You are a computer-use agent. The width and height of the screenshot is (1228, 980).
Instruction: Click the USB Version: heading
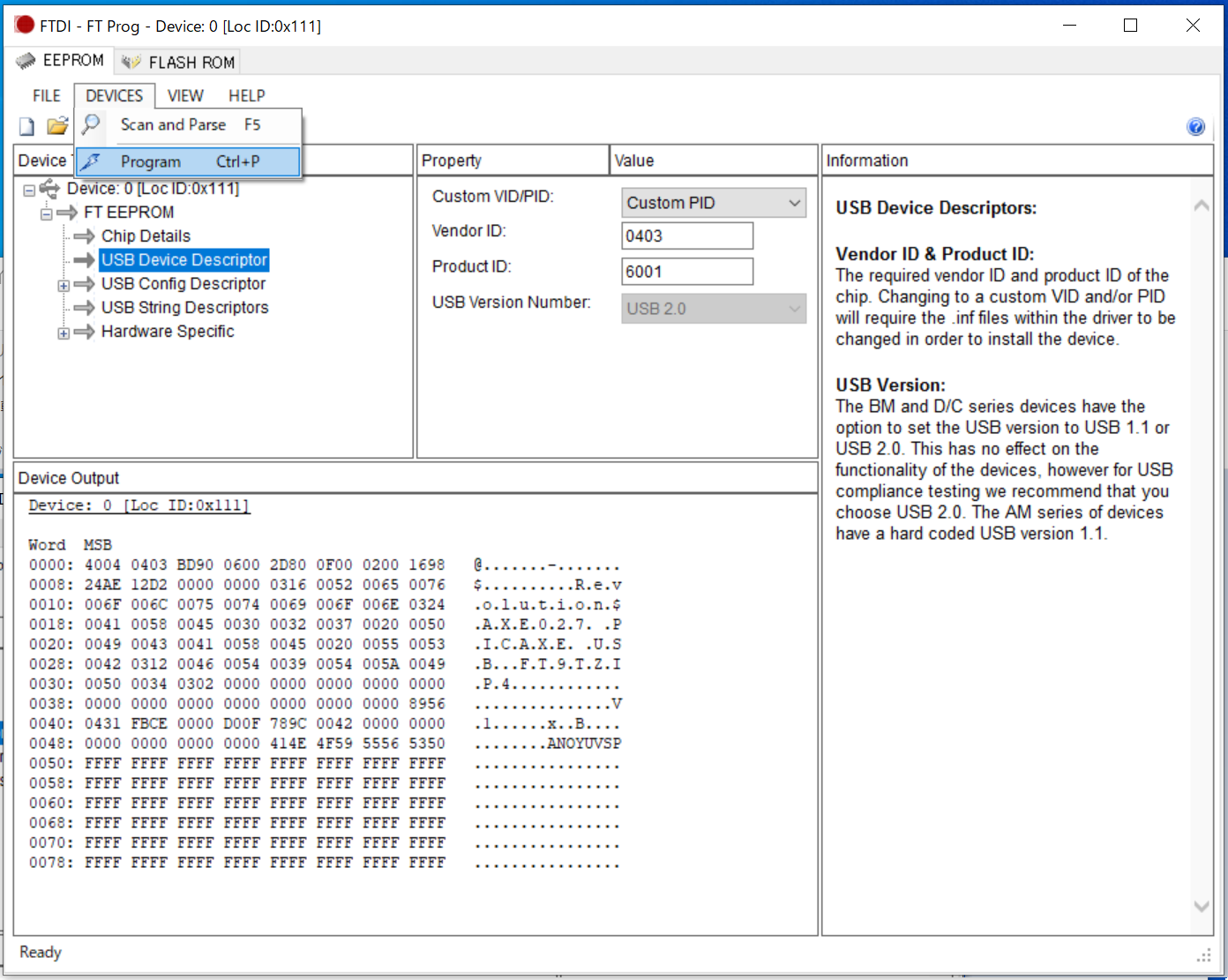click(x=890, y=385)
